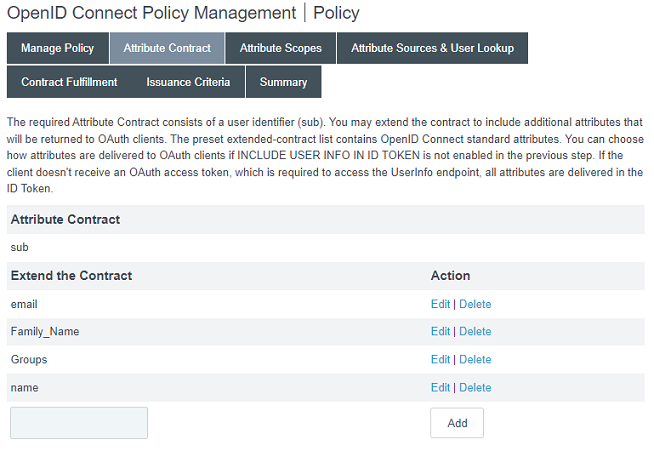Click the OpenID Connect Policy Management title
The image size is (654, 451).
pos(152,13)
